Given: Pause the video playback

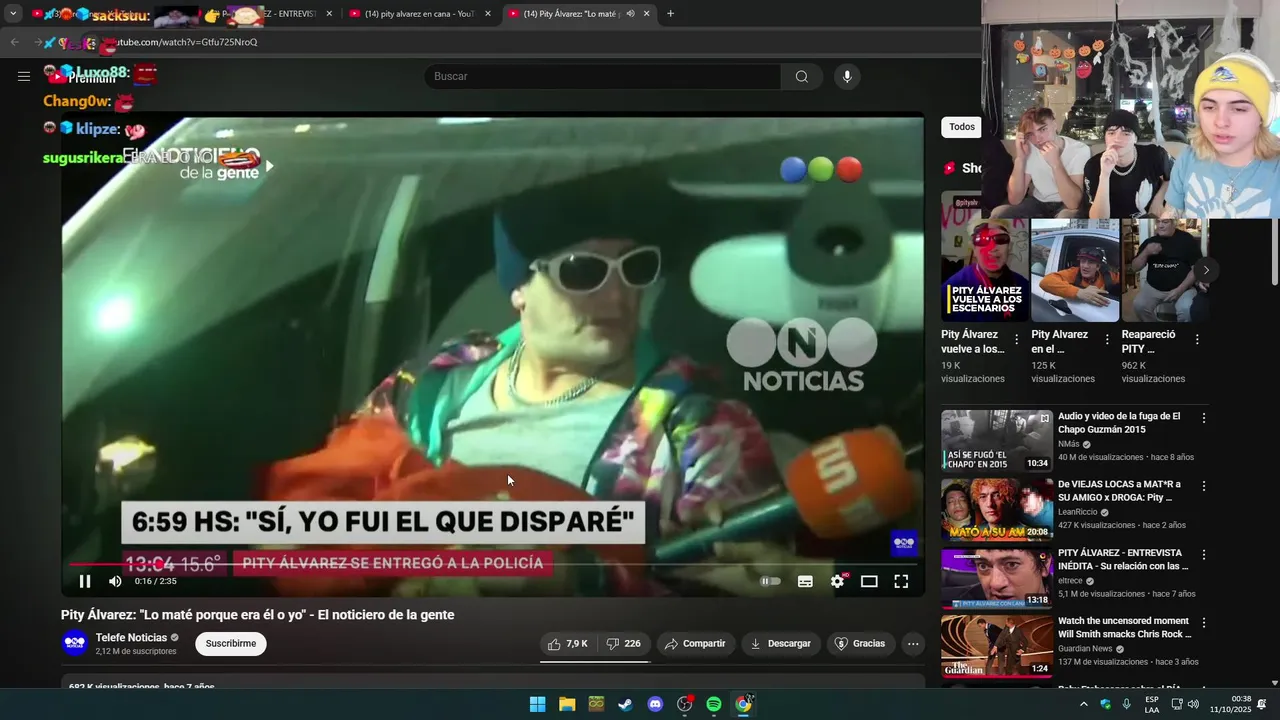Looking at the screenshot, I should (x=85, y=581).
